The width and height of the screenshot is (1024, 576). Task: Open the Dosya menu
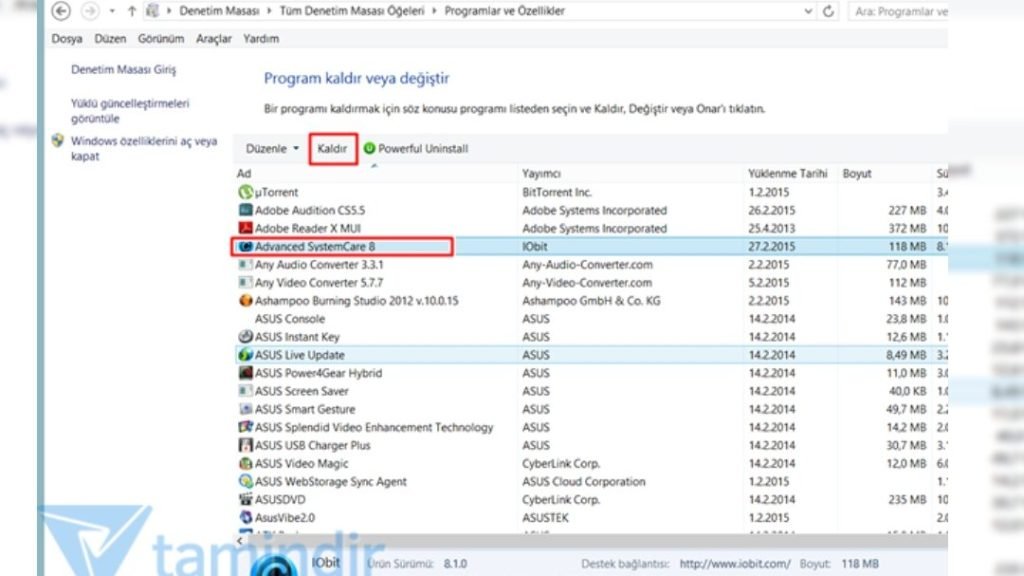(x=67, y=39)
